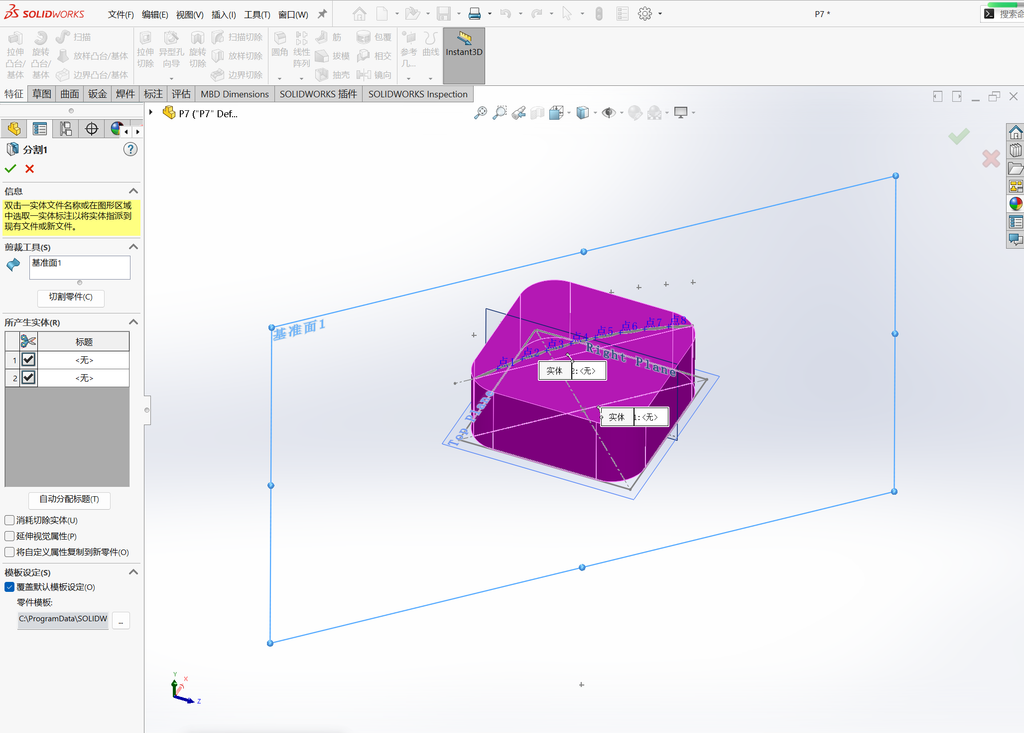This screenshot has width=1024, height=733.
Task: Uncheck 覆盖默认模板设定 checkbox
Action: [10, 587]
